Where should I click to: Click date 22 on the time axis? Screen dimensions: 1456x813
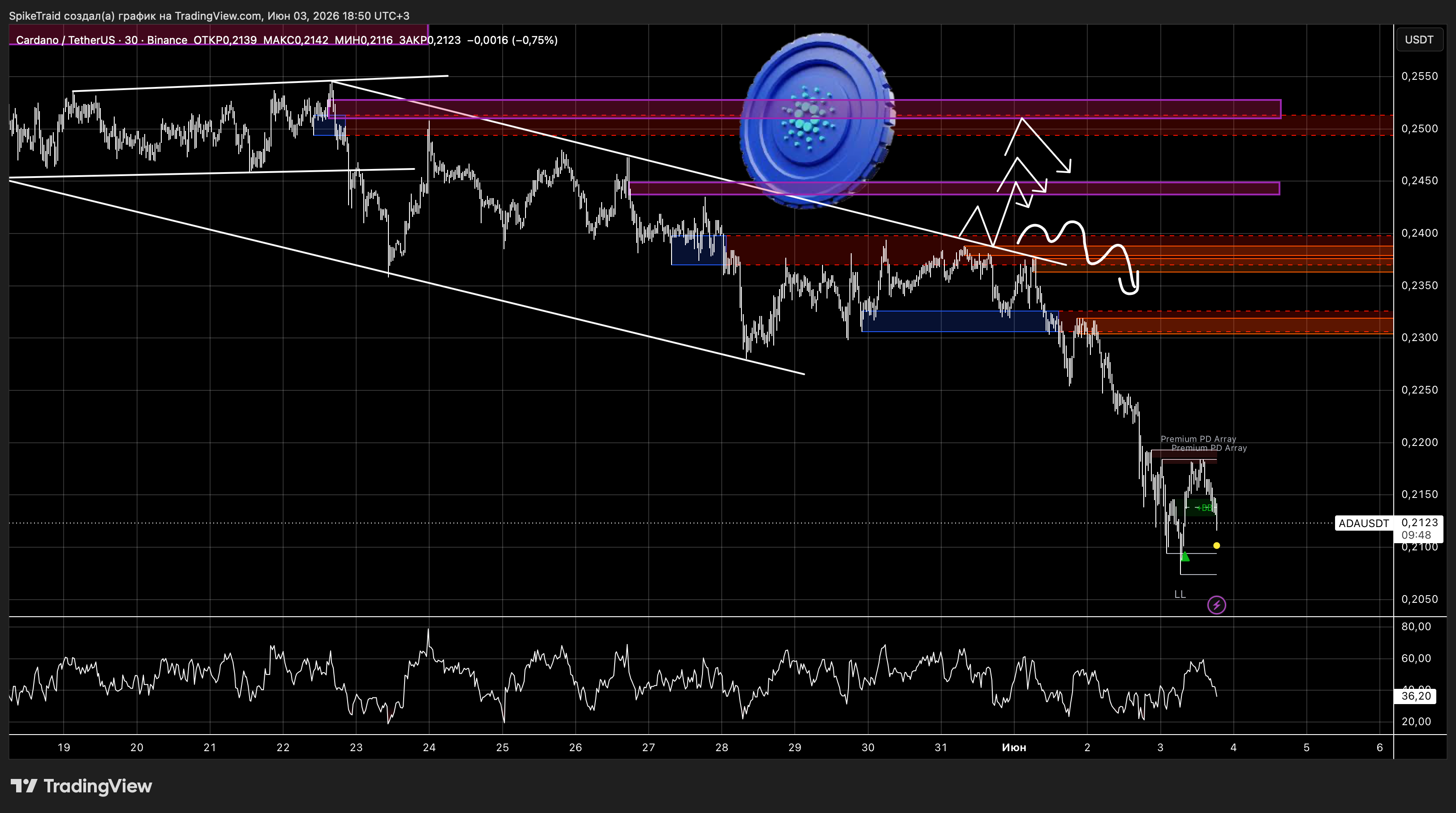[283, 748]
